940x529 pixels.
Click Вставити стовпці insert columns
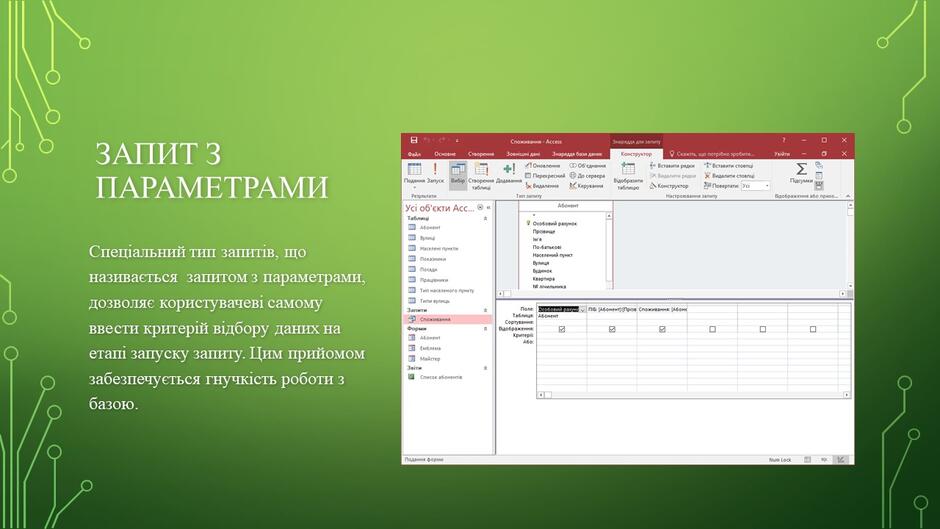728,166
